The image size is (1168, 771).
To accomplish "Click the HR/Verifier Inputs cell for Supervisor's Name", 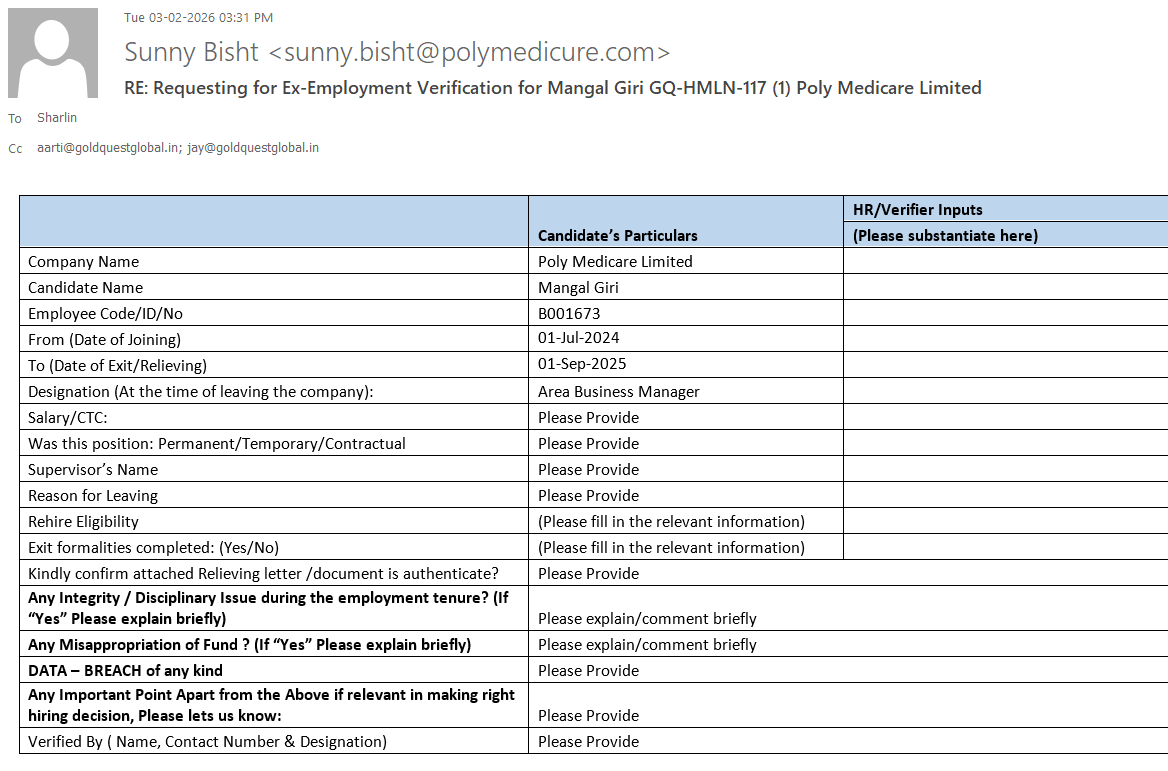I will [1005, 470].
